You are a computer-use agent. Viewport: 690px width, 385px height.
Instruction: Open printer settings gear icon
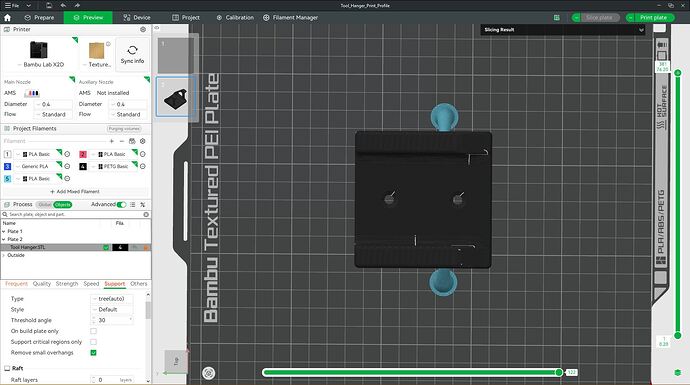click(143, 29)
